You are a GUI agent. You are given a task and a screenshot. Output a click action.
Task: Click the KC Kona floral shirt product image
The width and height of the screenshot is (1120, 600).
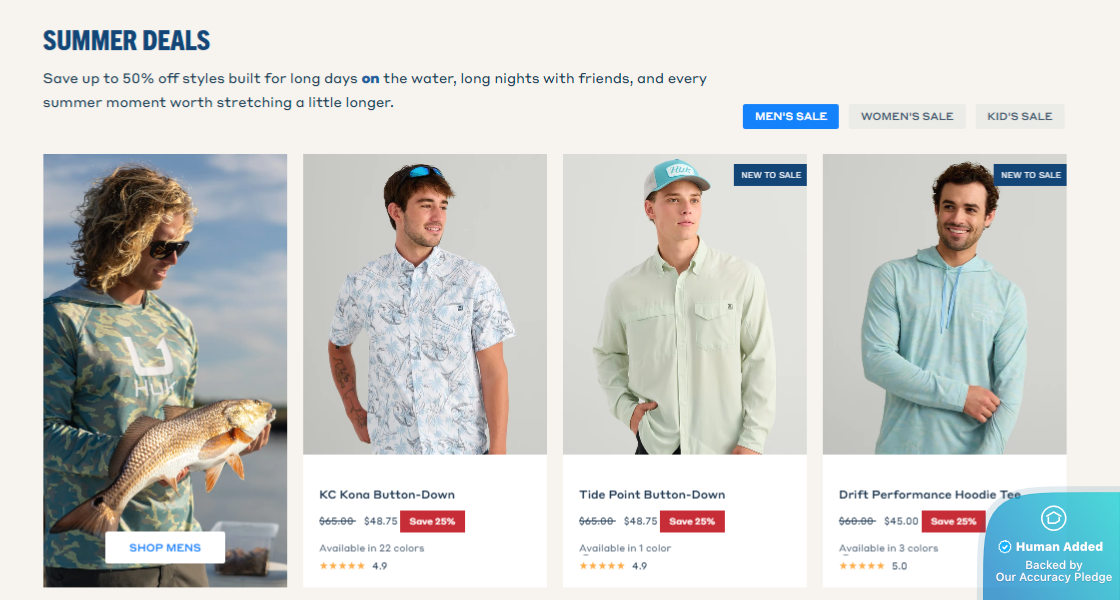[x=425, y=304]
